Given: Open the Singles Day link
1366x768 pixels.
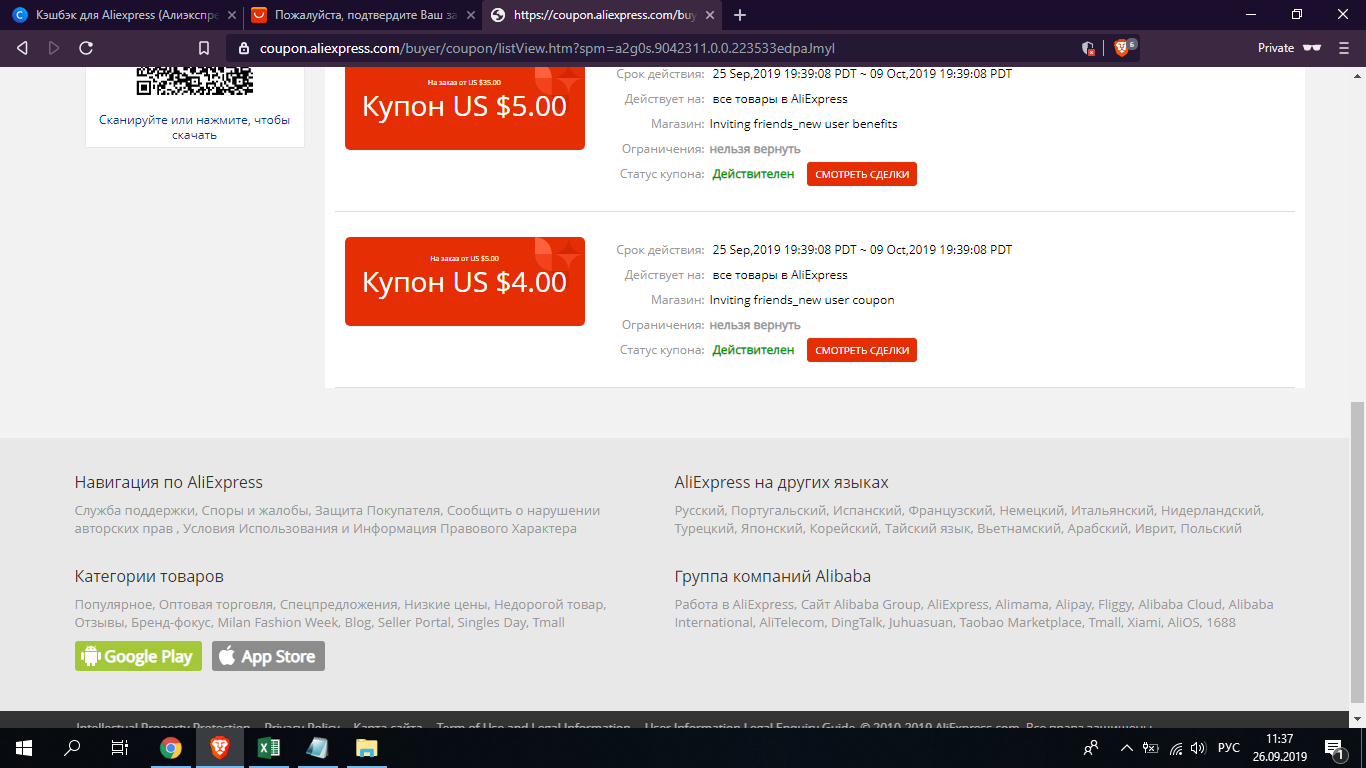Looking at the screenshot, I should (x=491, y=622).
